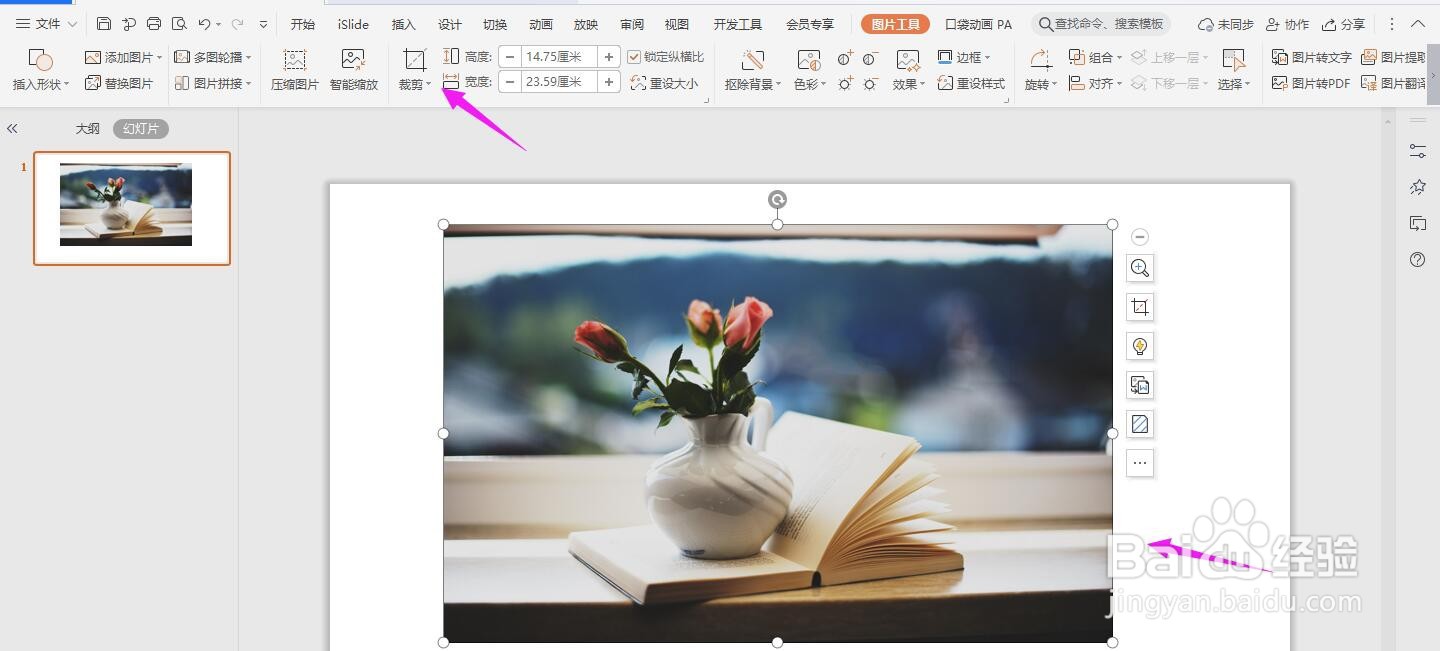Click the Decrease Contrast icon
Screen dimensions: 1440x651
click(871, 58)
